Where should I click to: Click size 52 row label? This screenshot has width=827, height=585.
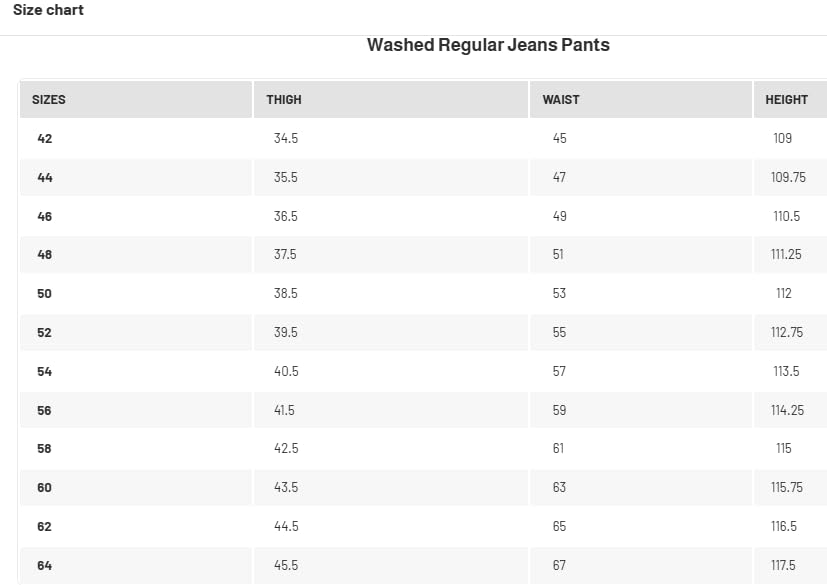coord(45,332)
